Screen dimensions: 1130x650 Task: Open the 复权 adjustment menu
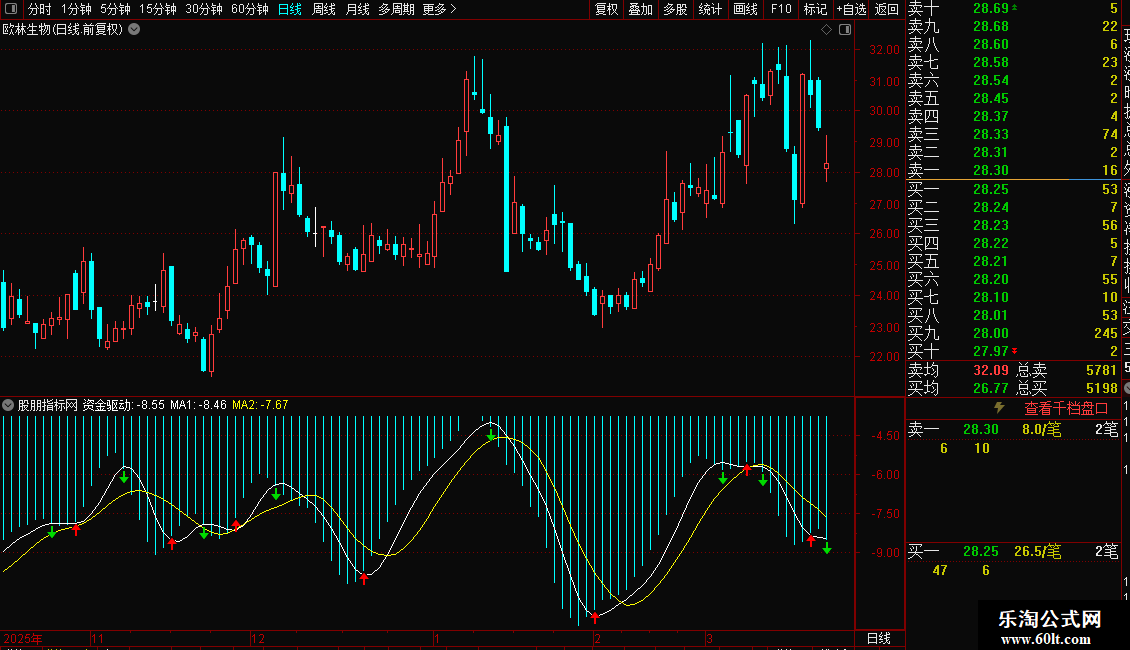tap(606, 9)
